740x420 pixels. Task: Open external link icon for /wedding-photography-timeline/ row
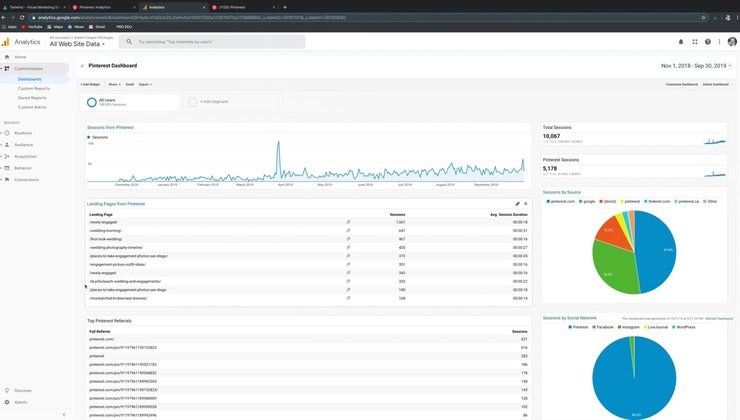[x=348, y=247]
